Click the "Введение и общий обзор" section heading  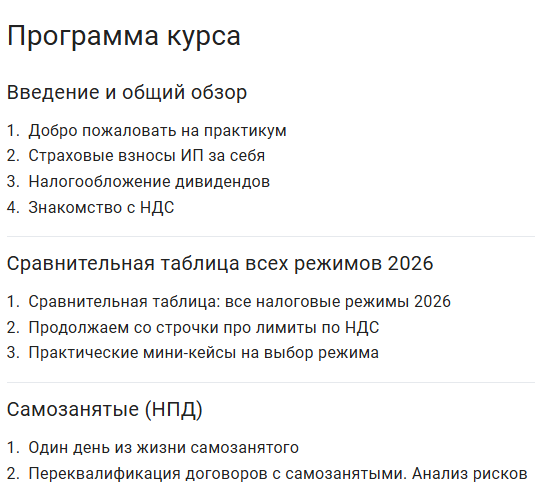point(127,92)
